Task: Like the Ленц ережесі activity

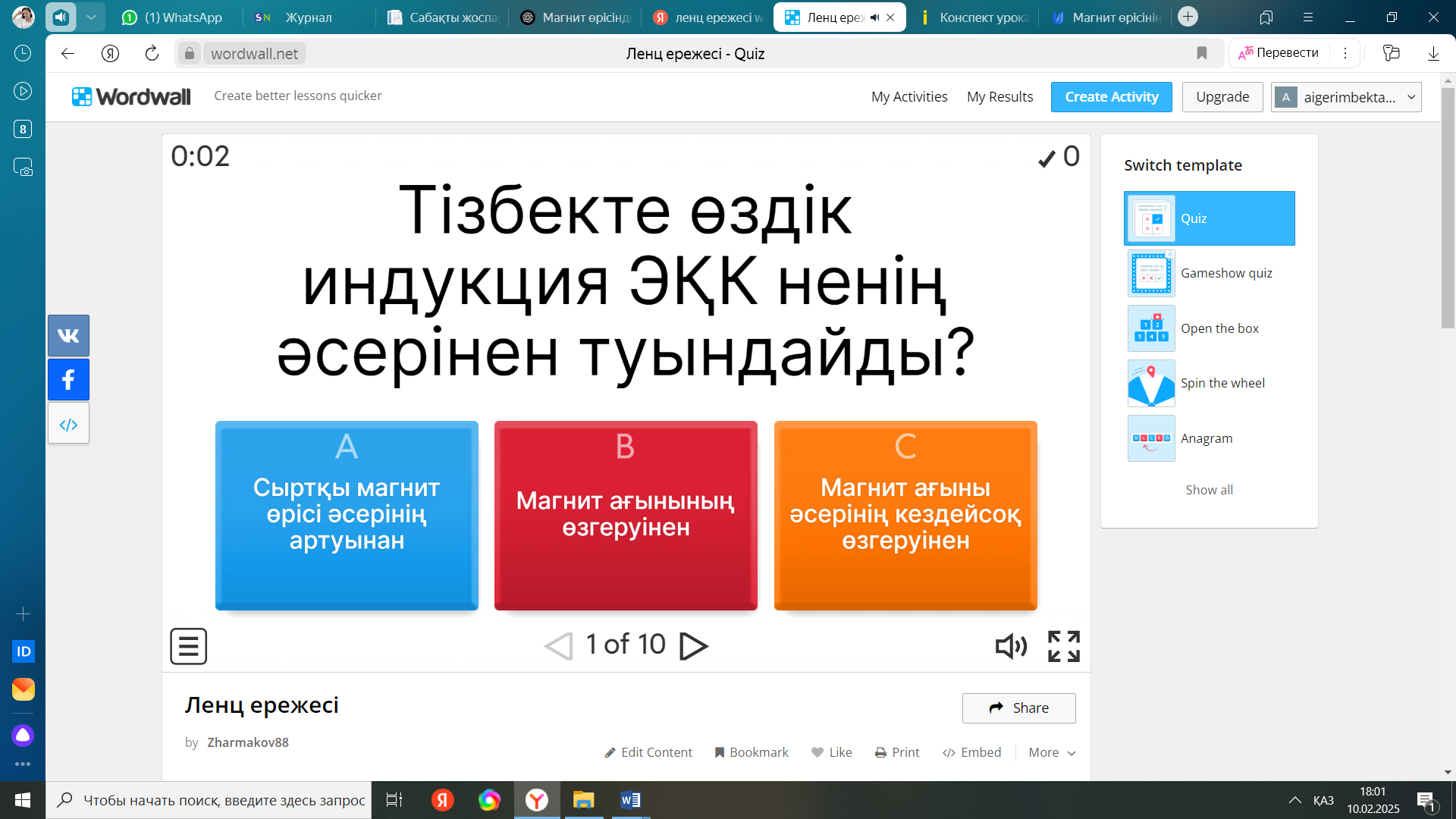Action: (831, 752)
